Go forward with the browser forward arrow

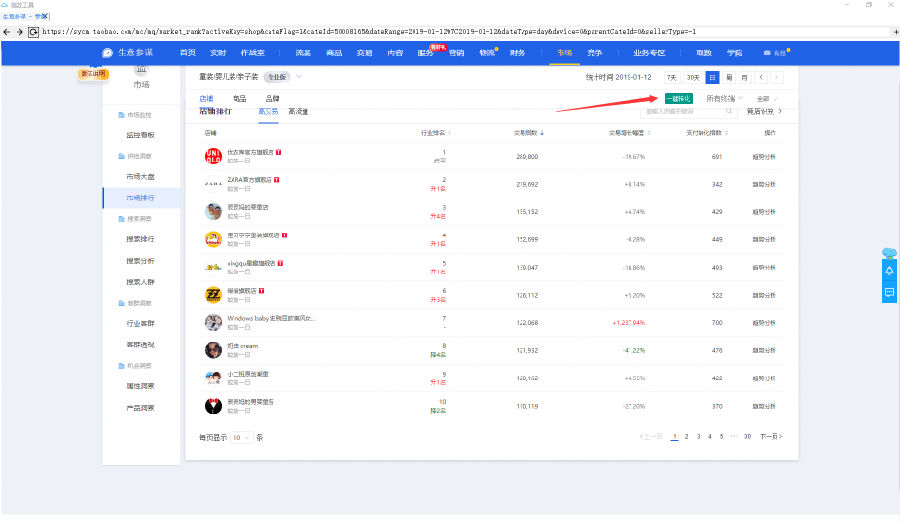pos(20,32)
